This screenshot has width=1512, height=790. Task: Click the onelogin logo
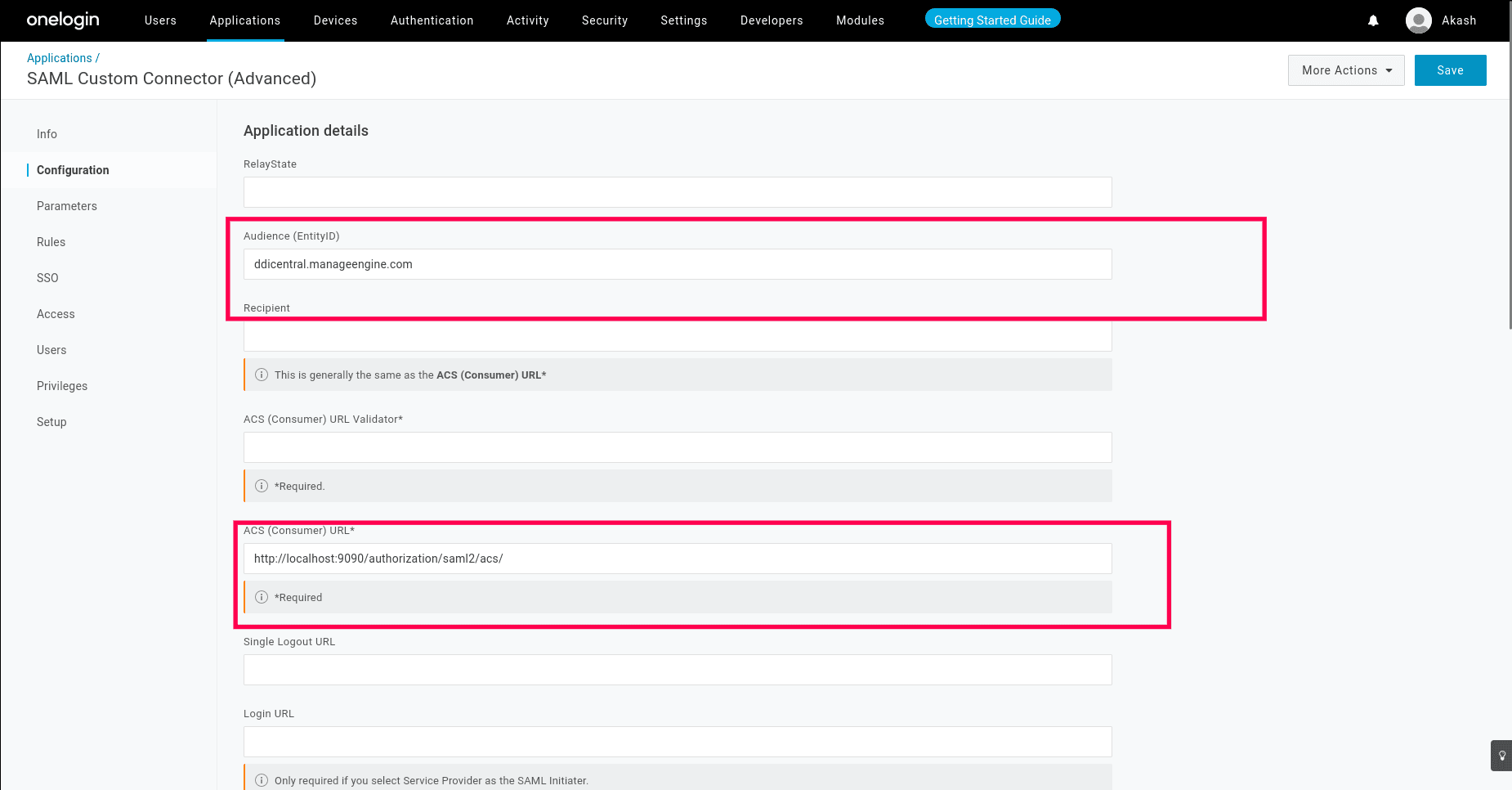(62, 20)
